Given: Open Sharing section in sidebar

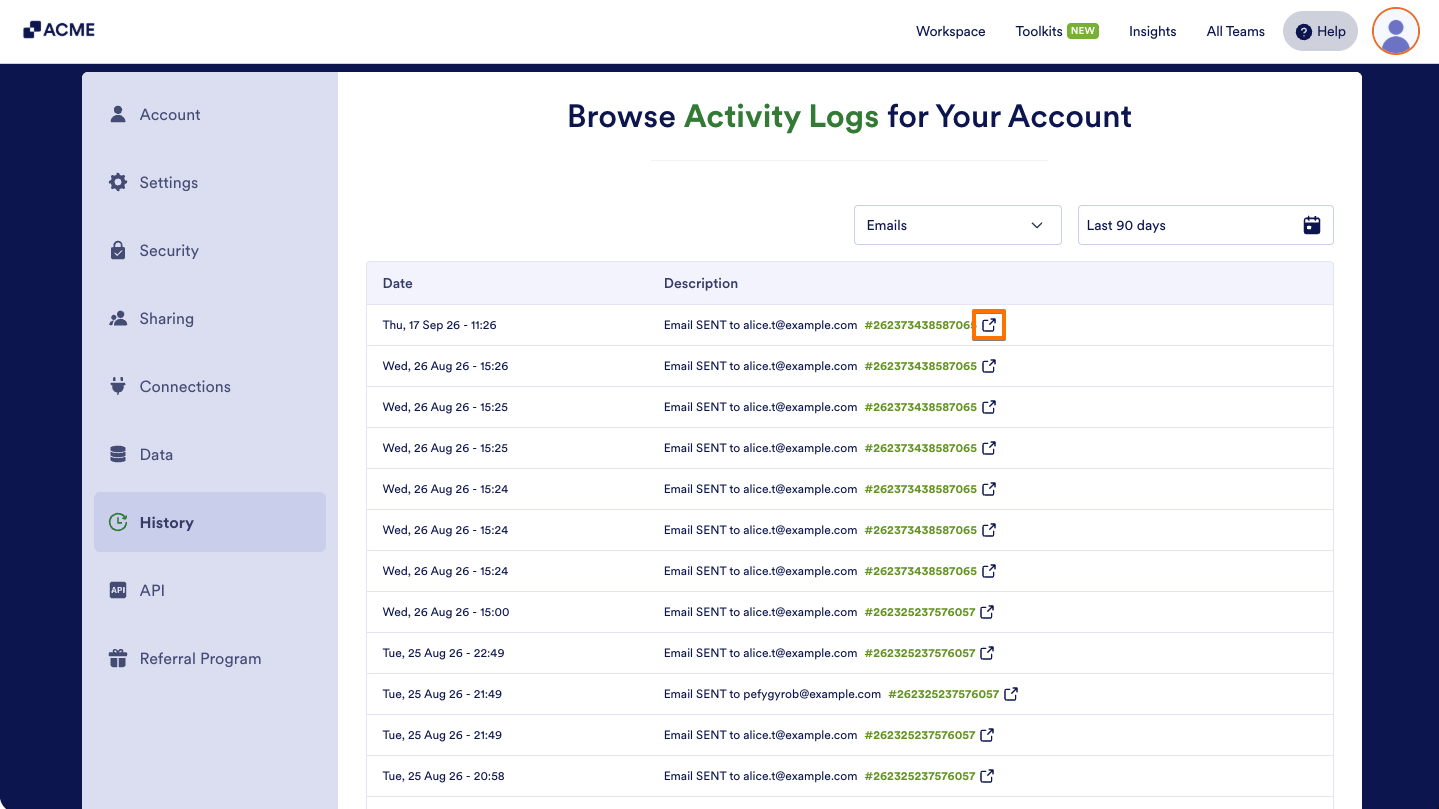Looking at the screenshot, I should [210, 319].
